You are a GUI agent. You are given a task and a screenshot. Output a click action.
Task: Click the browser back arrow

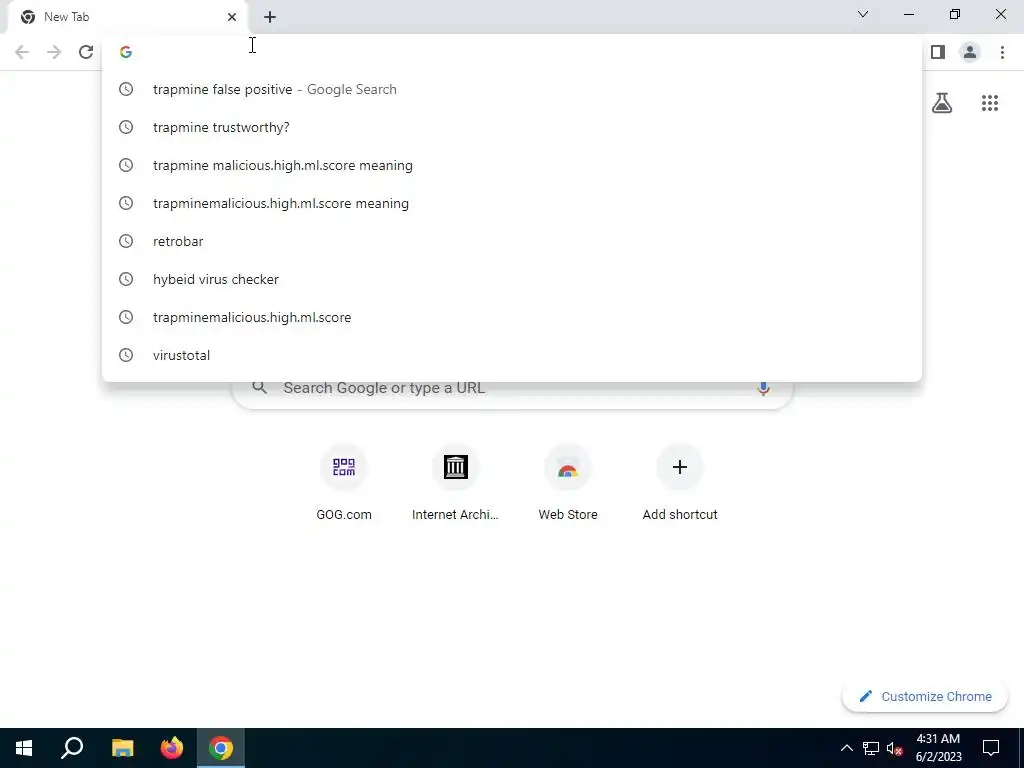coord(22,52)
